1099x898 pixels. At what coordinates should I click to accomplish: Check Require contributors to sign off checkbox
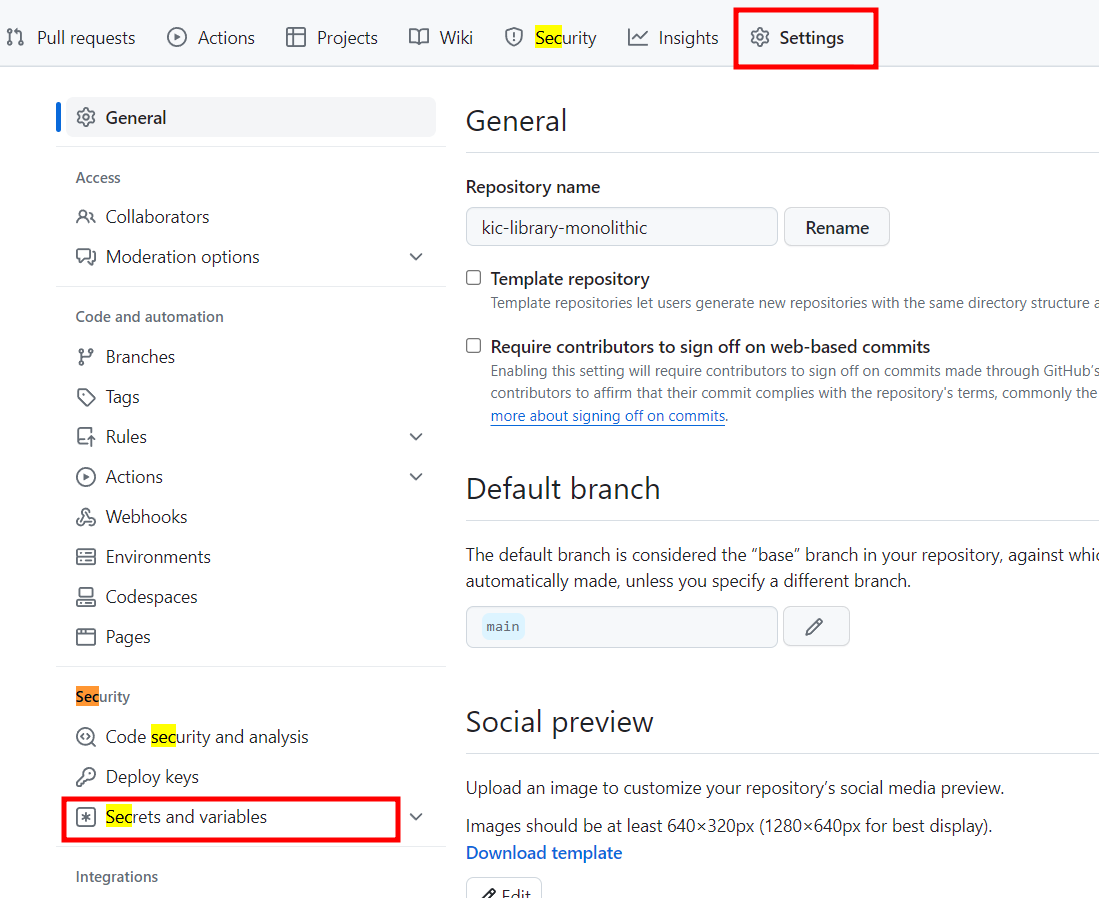tap(474, 346)
